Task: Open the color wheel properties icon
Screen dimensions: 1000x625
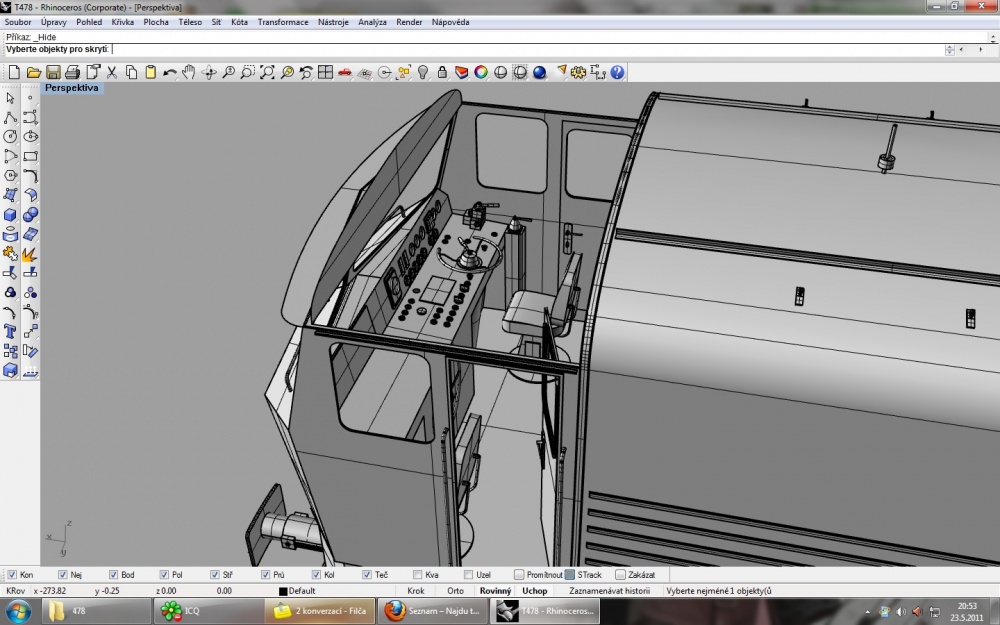Action: (x=481, y=72)
